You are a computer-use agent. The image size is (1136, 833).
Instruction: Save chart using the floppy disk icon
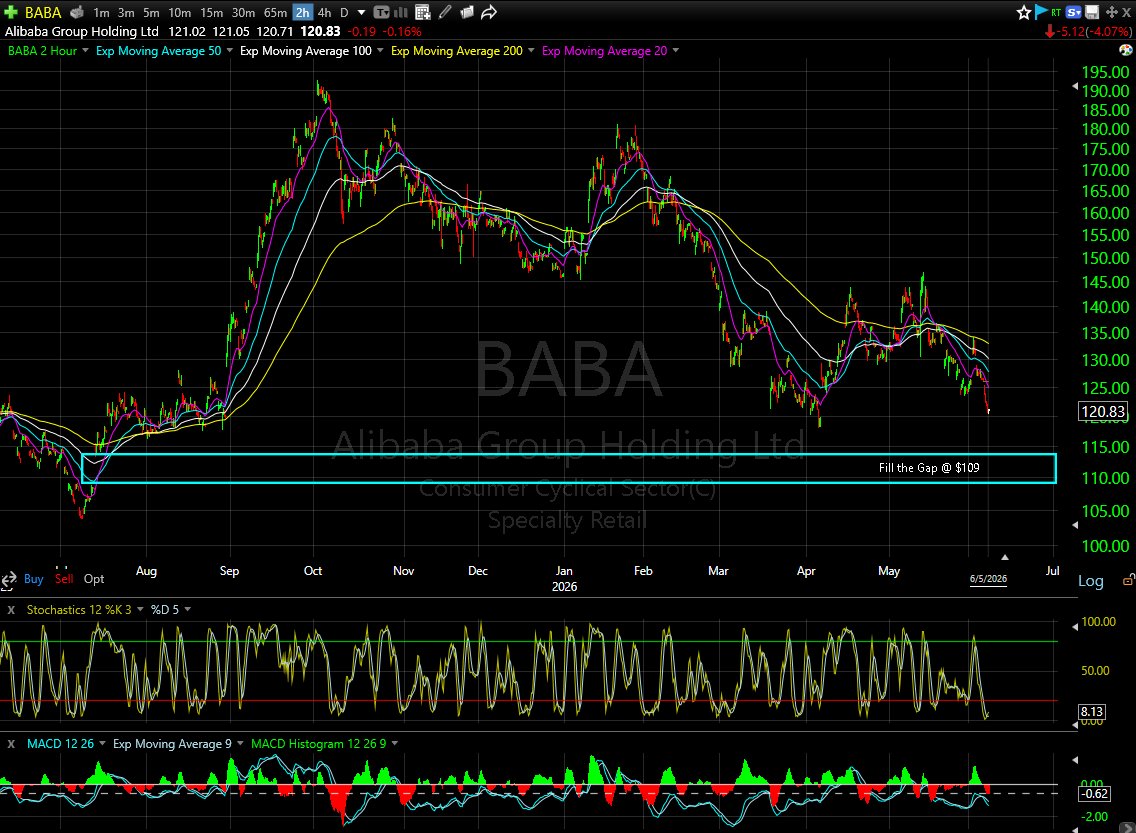pyautogui.click(x=1092, y=12)
